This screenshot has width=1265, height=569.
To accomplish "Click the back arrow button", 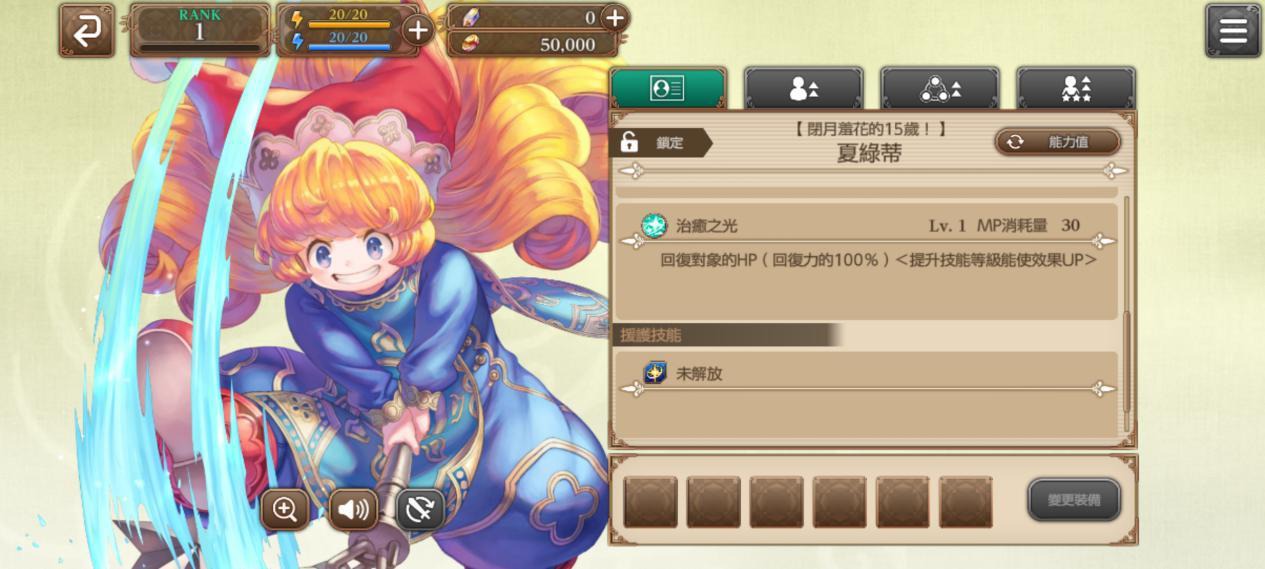I will coord(86,30).
